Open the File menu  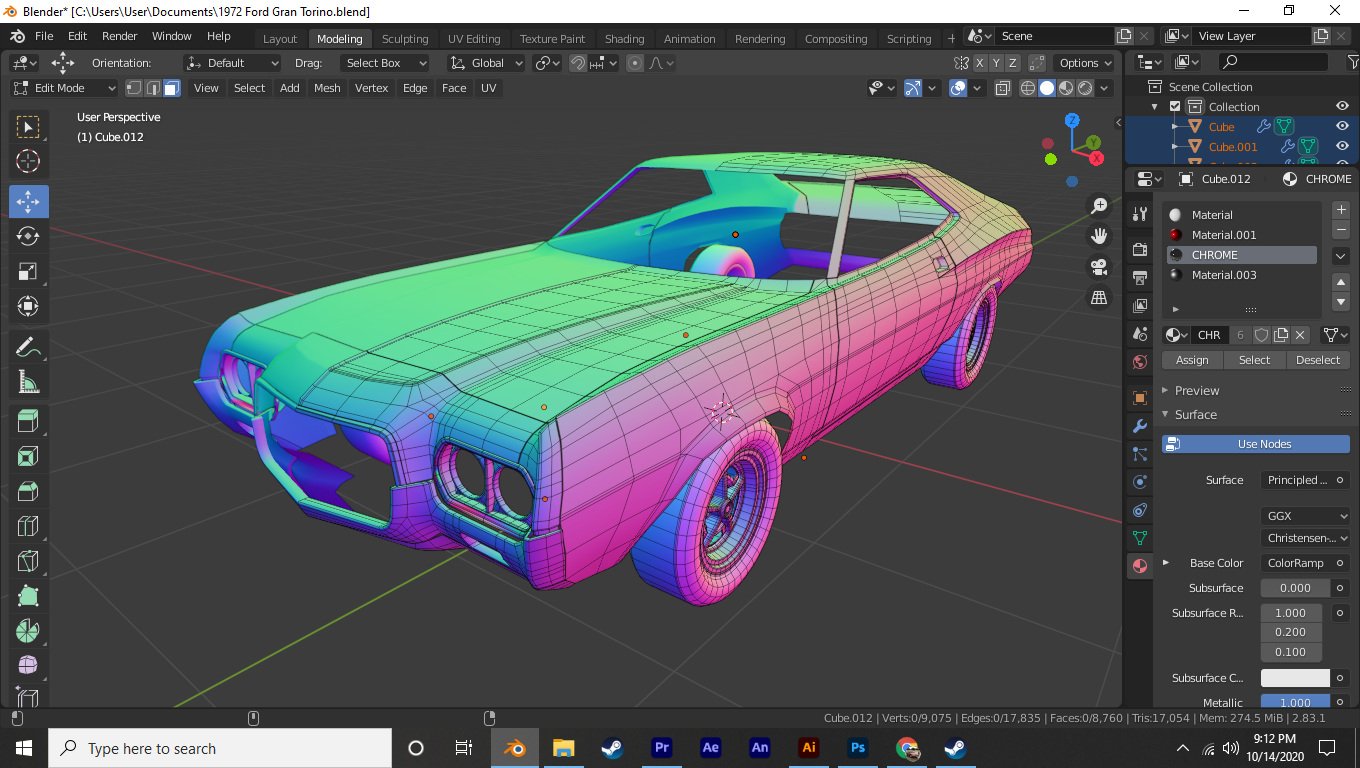44,36
